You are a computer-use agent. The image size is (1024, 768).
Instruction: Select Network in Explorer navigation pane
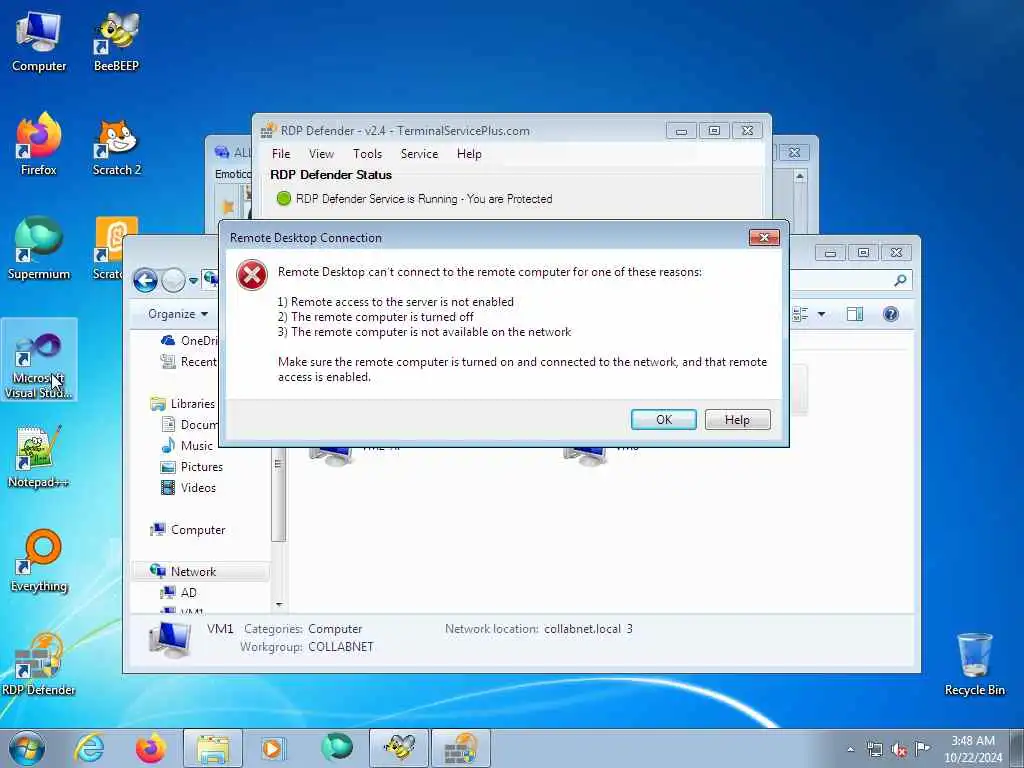point(184,571)
